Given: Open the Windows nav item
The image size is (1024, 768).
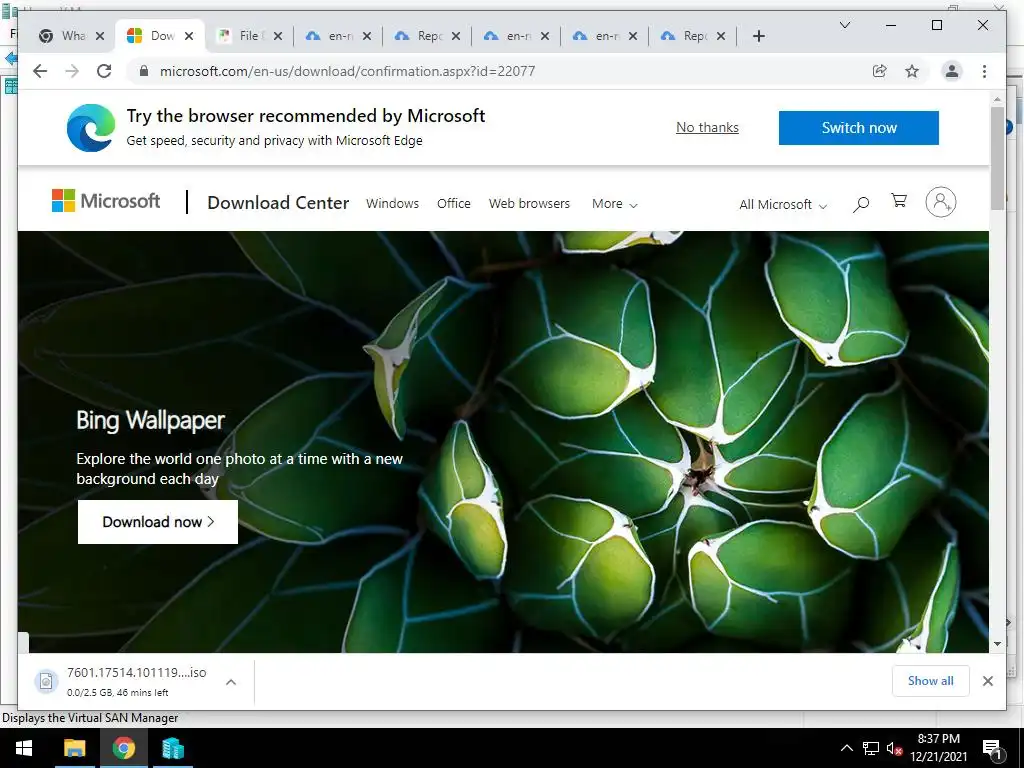Looking at the screenshot, I should pyautogui.click(x=392, y=203).
